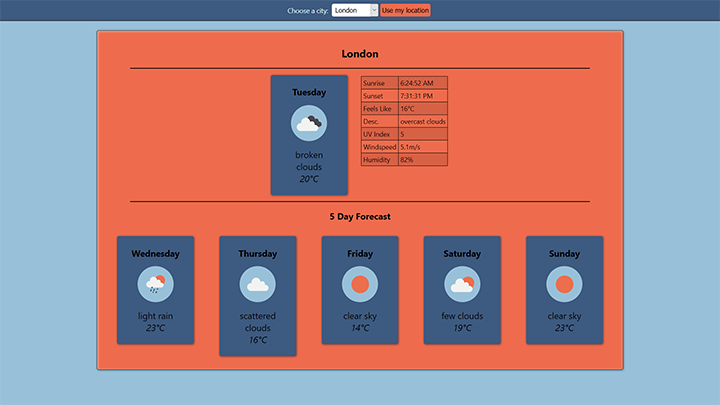Click the Feels Like value 16°C
The width and height of the screenshot is (720, 405).
click(x=422, y=109)
